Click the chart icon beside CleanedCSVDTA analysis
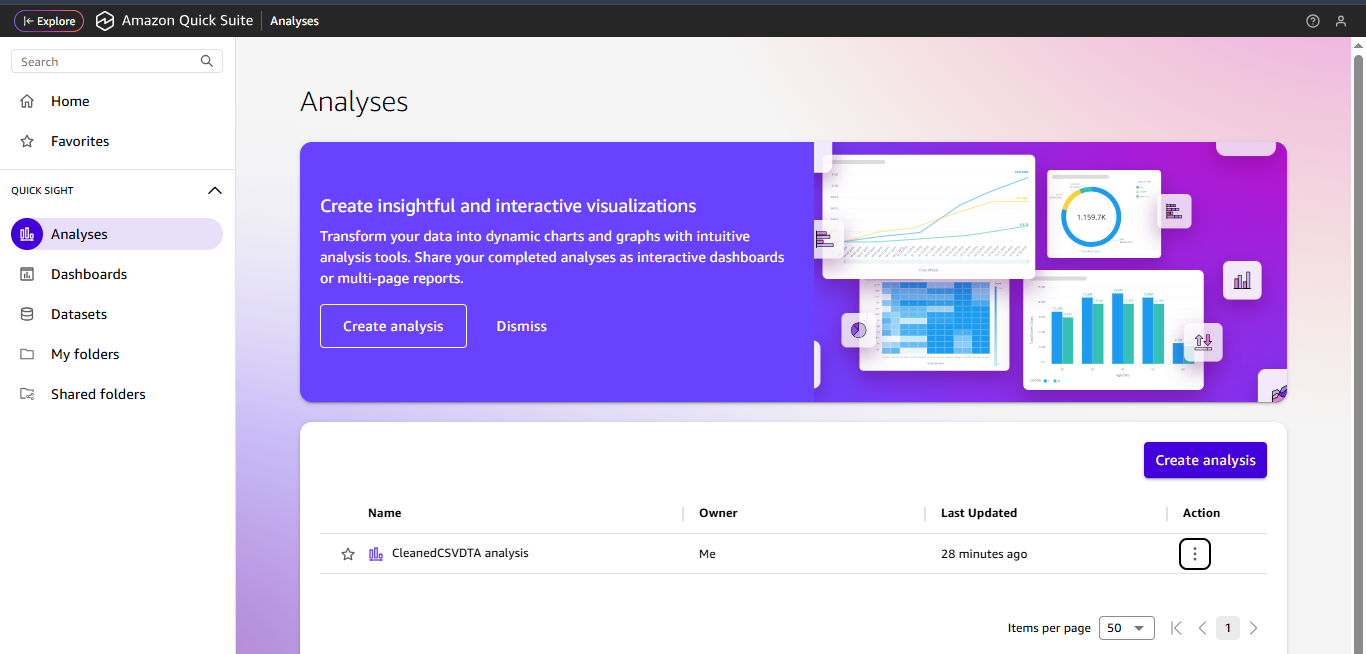 375,553
